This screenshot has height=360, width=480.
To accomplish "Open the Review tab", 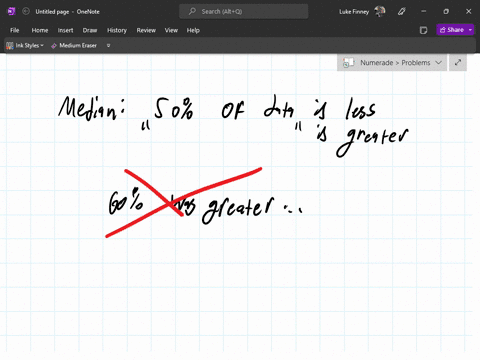I will [146, 30].
